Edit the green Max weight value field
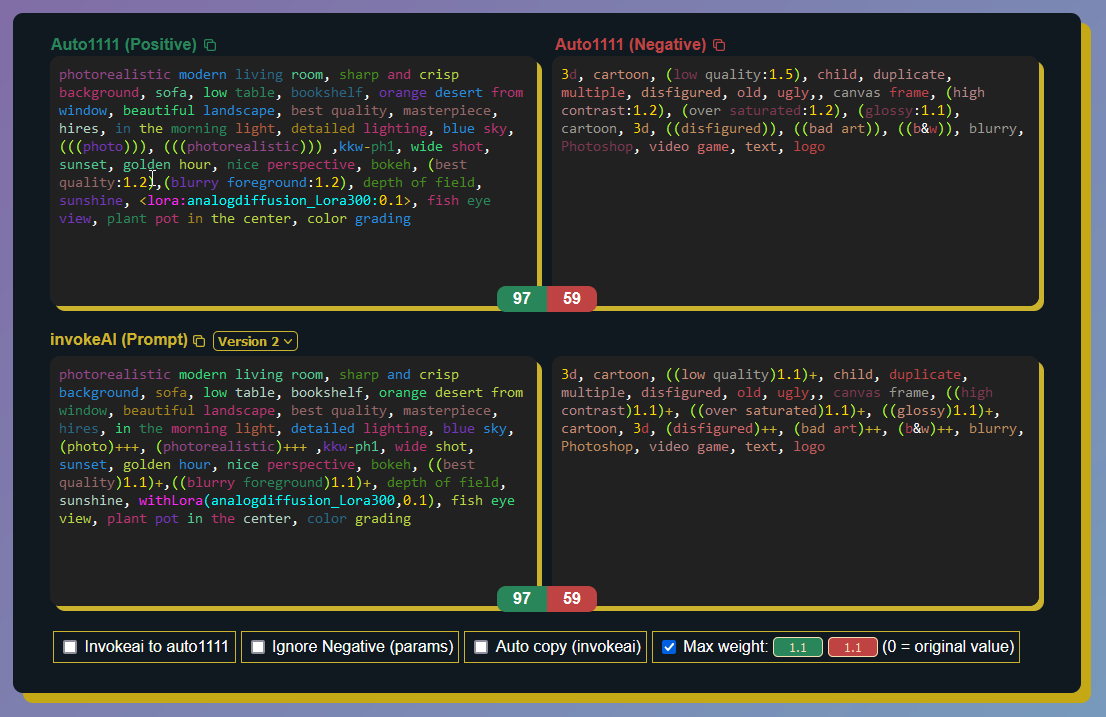The image size is (1106, 717). [798, 647]
